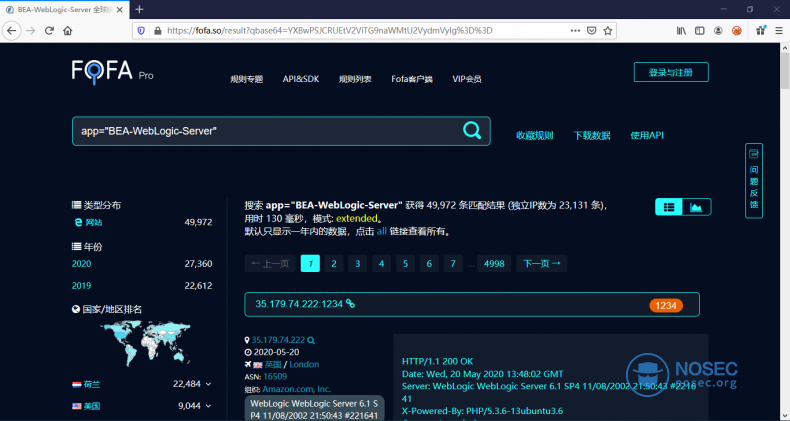The height and width of the screenshot is (421, 790).
Task: Click the 美国 country filter
Action: (92, 406)
